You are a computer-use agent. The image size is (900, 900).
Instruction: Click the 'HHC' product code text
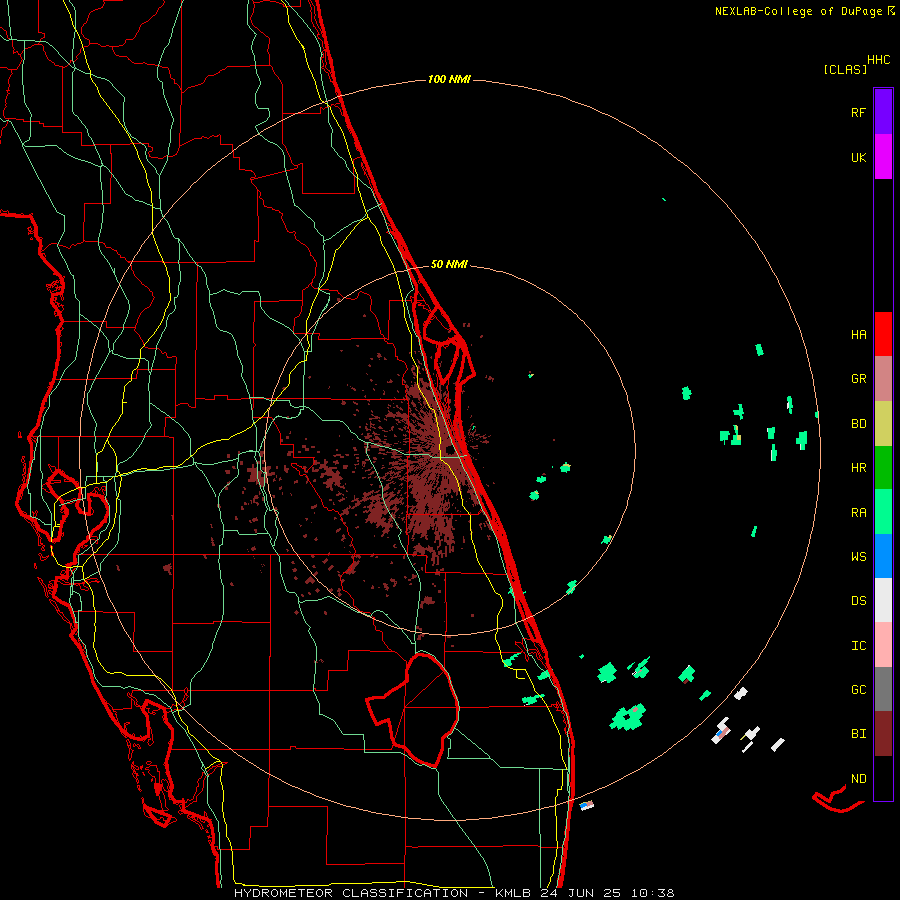click(879, 60)
